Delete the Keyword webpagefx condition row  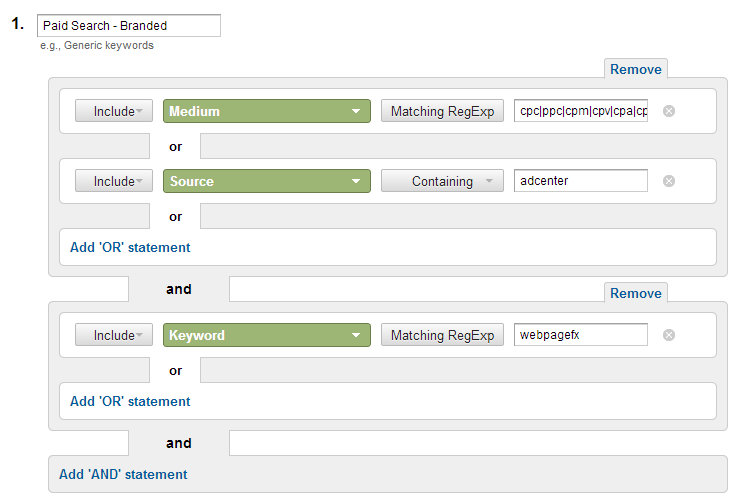tap(669, 335)
